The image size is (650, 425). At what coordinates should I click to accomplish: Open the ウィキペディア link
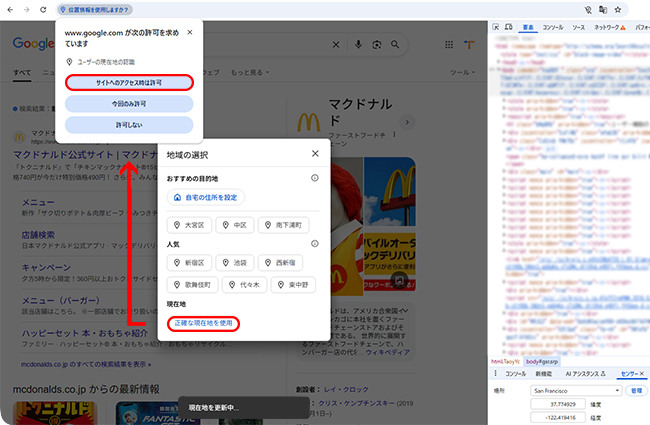(x=388, y=352)
